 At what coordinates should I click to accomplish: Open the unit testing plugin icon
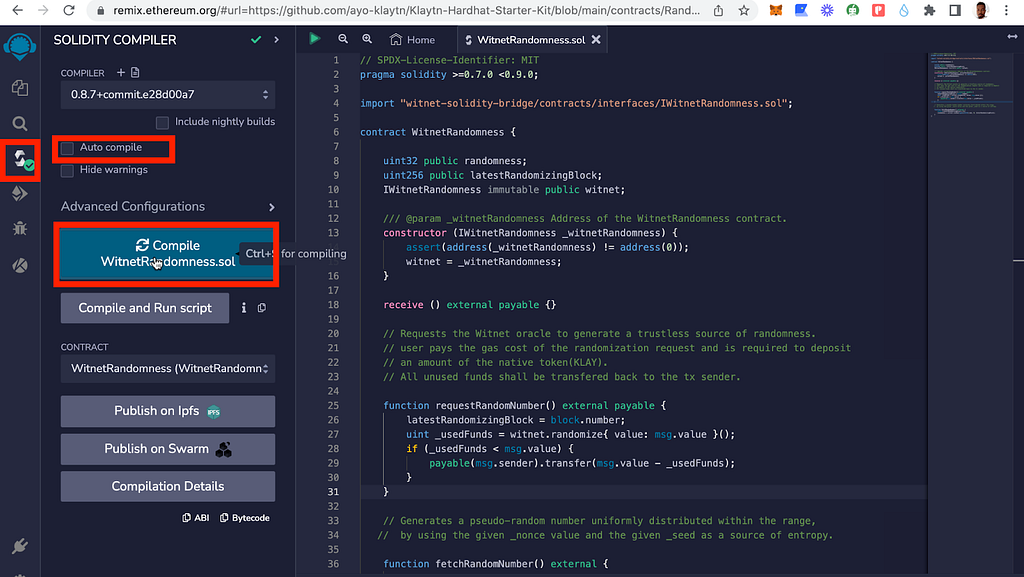click(20, 265)
